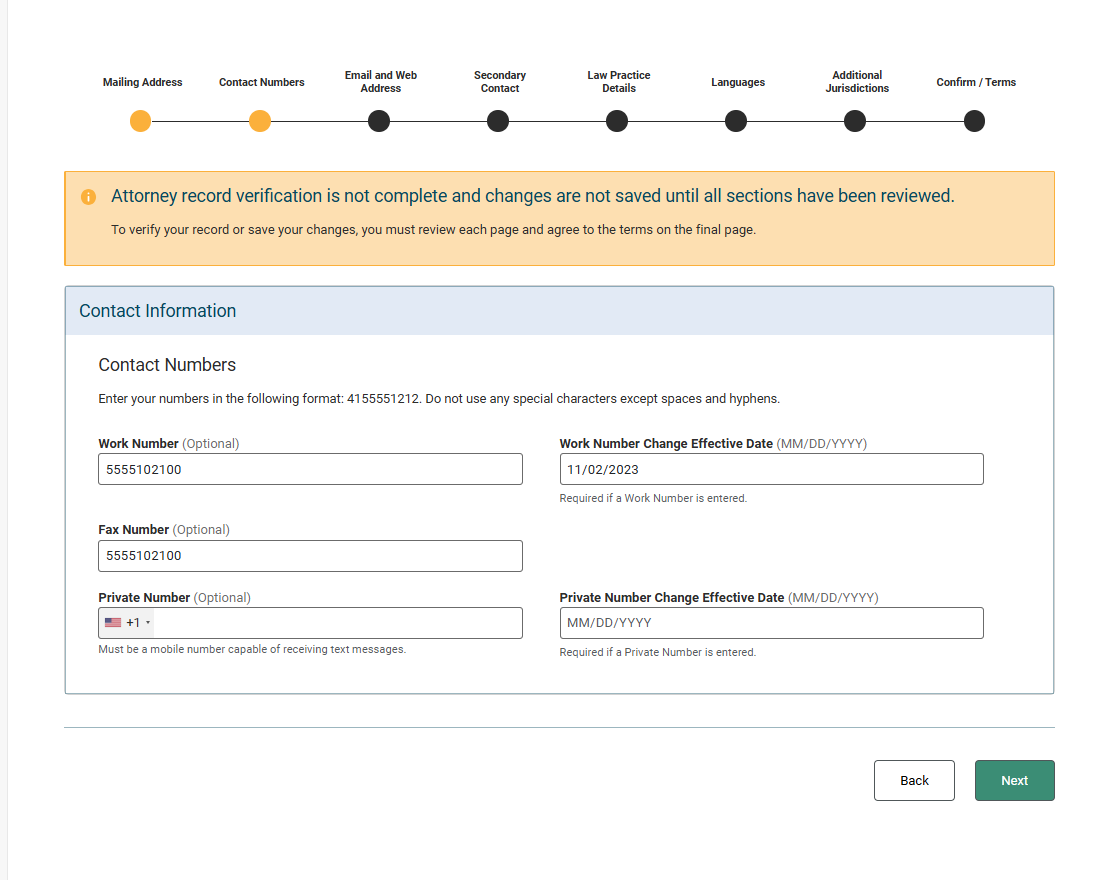Click the Confirm / Terms step dot
Image resolution: width=1104 pixels, height=880 pixels.
[x=974, y=121]
